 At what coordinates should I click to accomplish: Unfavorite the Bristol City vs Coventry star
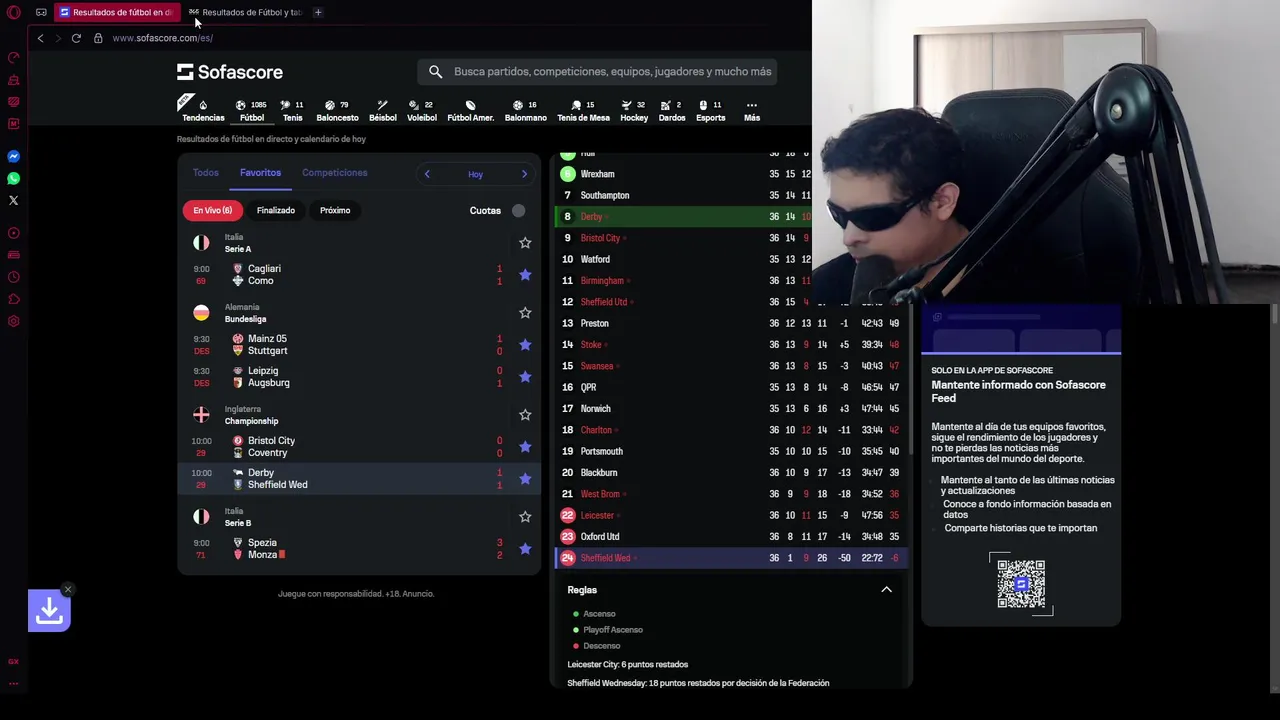[x=525, y=447]
